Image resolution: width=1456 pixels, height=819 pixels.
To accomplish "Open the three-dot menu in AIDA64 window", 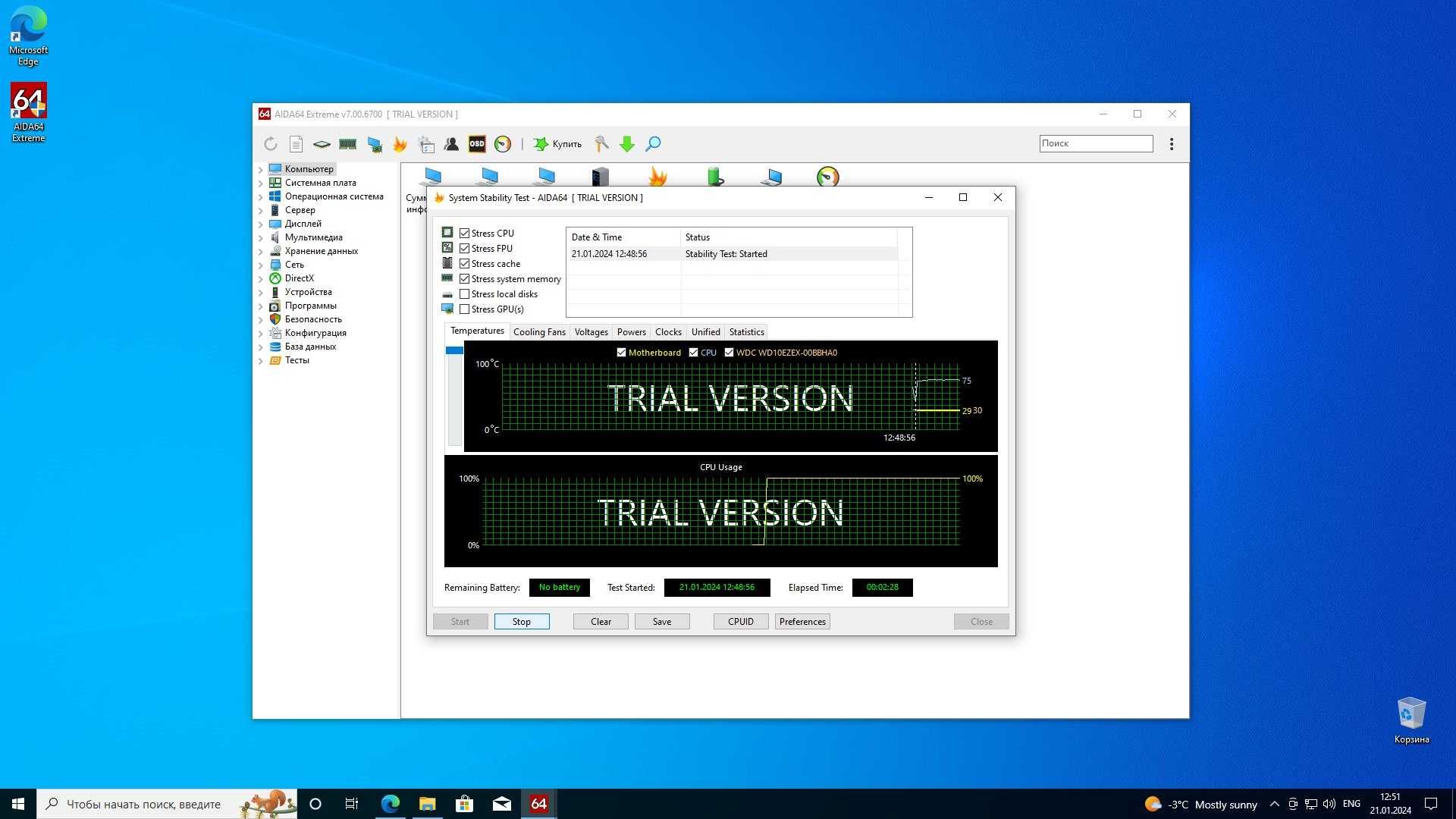I will (1172, 144).
